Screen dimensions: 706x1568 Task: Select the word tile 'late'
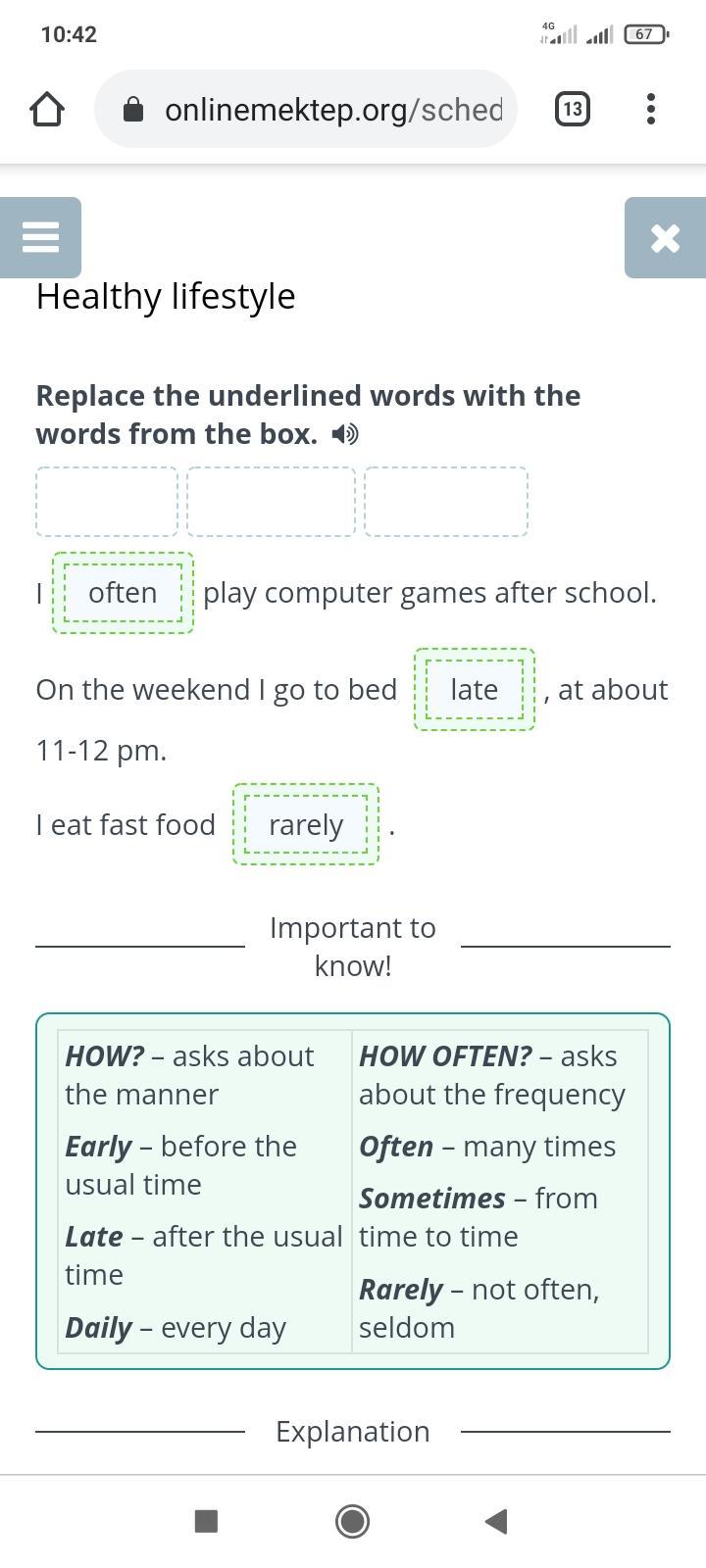pos(475,690)
